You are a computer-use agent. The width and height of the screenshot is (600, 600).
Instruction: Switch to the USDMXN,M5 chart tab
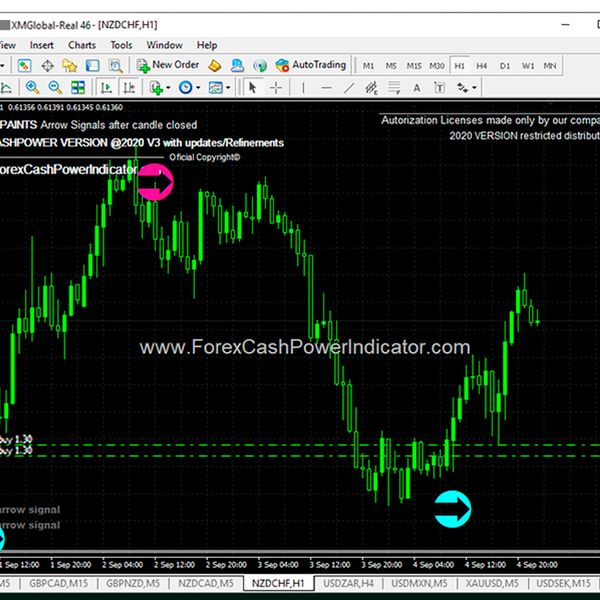point(419,583)
